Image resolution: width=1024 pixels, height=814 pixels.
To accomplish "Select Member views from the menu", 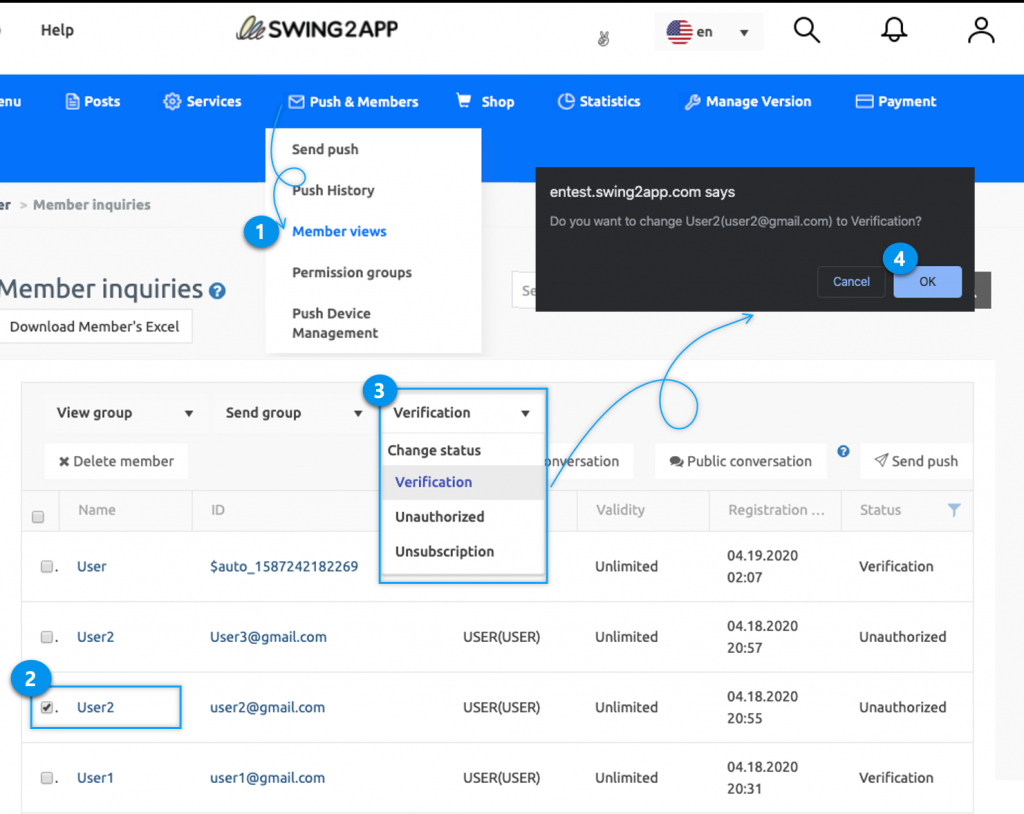I will (339, 231).
